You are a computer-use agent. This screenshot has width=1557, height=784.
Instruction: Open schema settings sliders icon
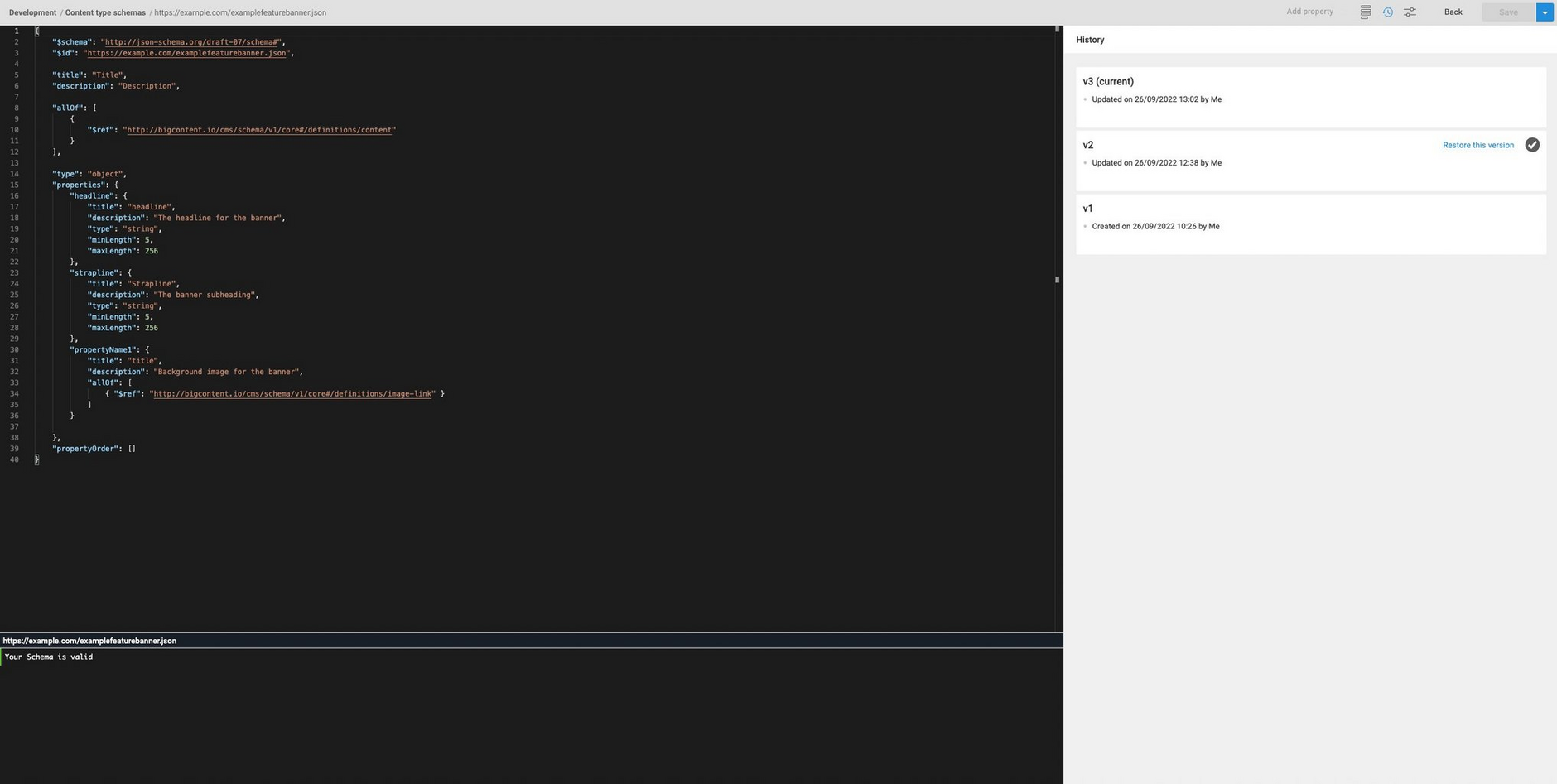click(1410, 12)
